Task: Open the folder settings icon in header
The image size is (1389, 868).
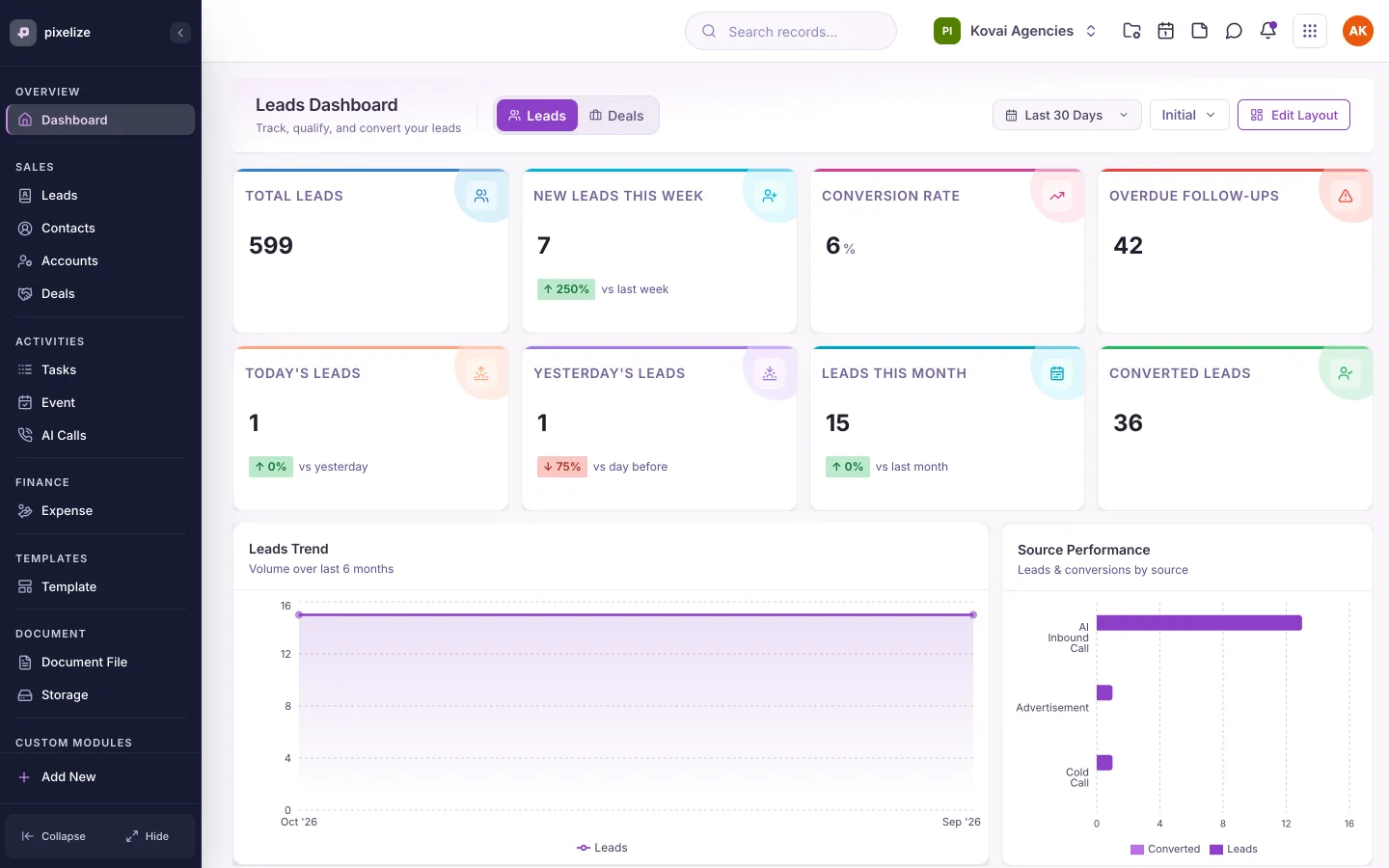Action: pyautogui.click(x=1131, y=31)
